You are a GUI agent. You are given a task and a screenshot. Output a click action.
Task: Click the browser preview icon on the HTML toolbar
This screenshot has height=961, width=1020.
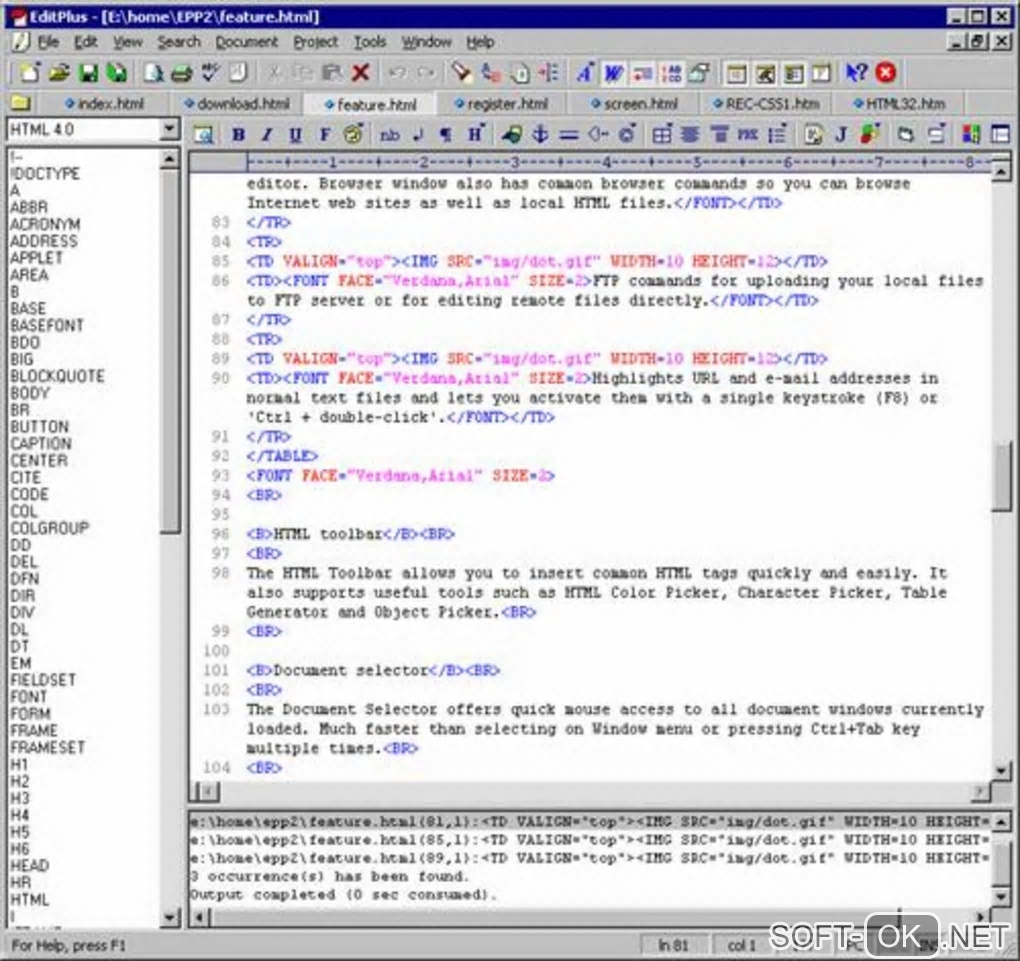coord(204,135)
